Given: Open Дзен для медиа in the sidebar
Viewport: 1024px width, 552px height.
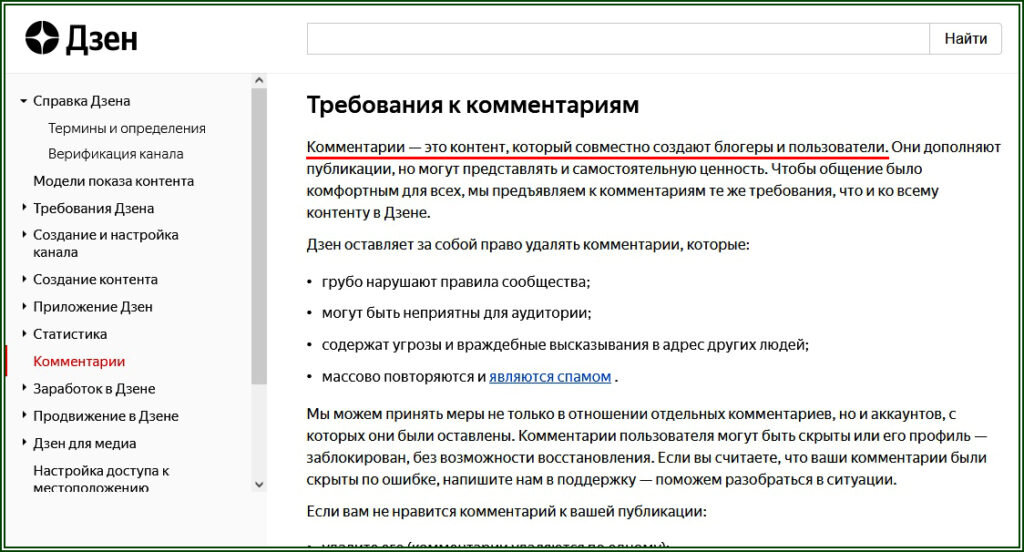Looking at the screenshot, I should pyautogui.click(x=85, y=444).
